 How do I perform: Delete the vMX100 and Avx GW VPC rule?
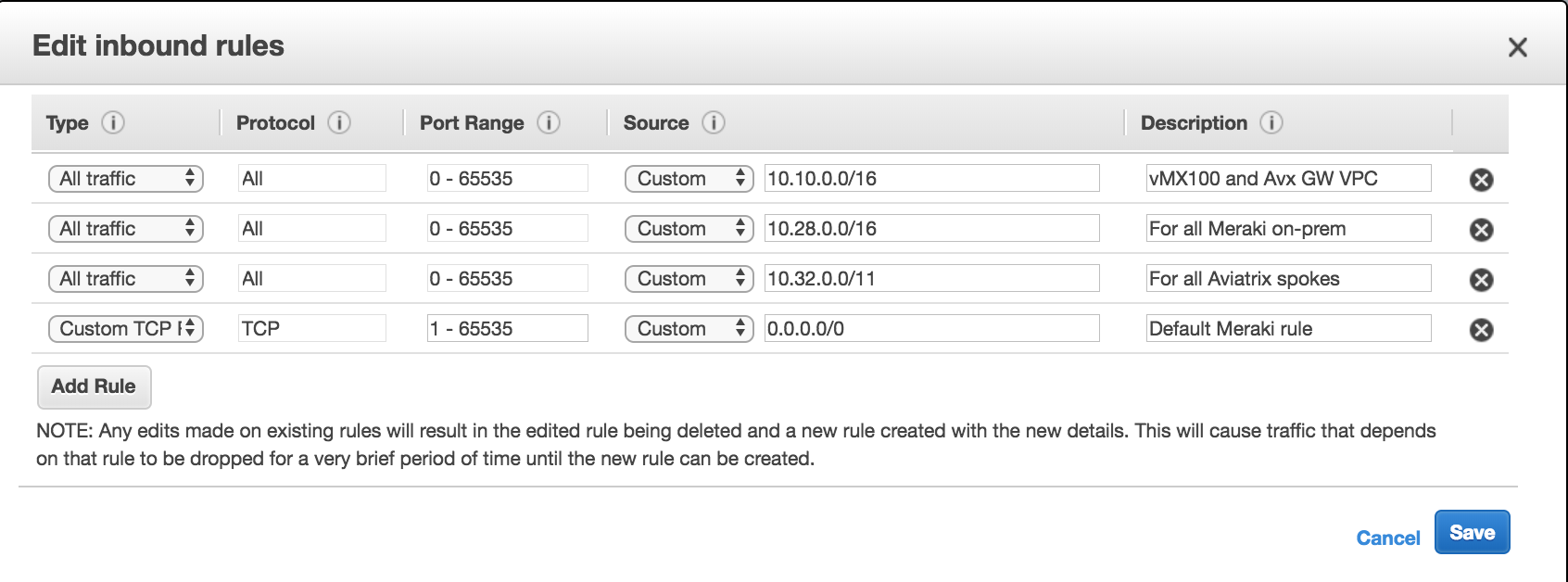coord(1481,180)
